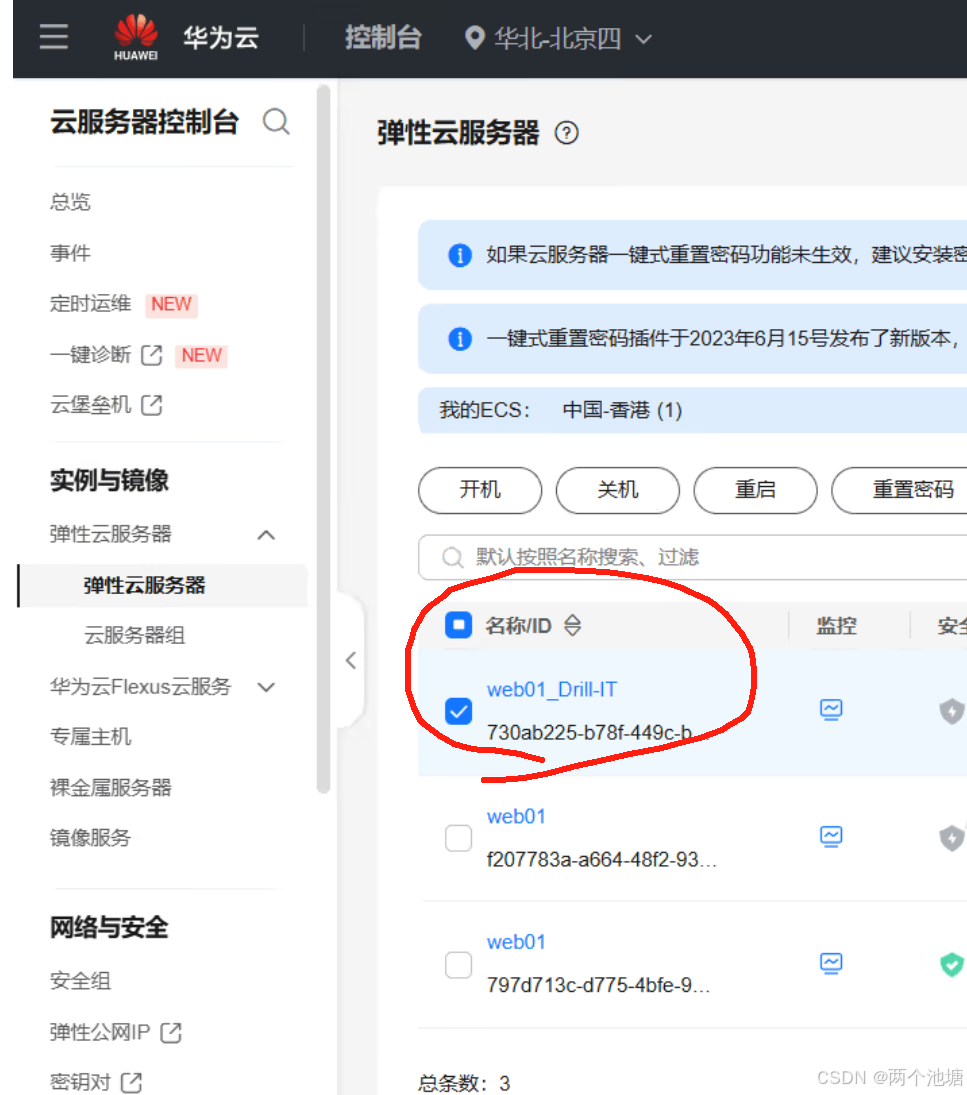
Task: Click the 重置密码 button
Action: 901,490
